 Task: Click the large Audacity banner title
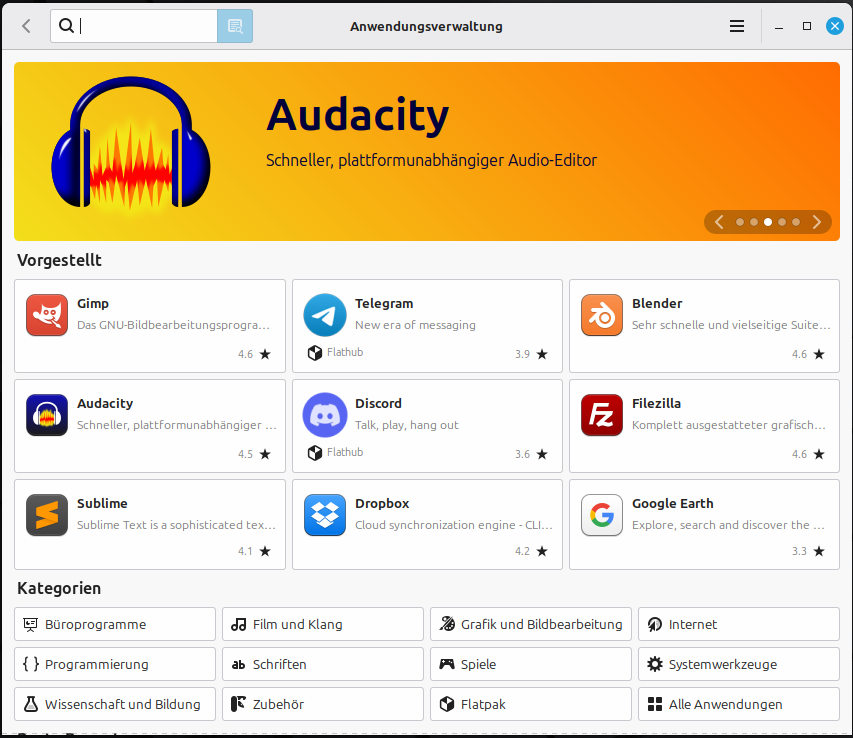click(x=357, y=115)
